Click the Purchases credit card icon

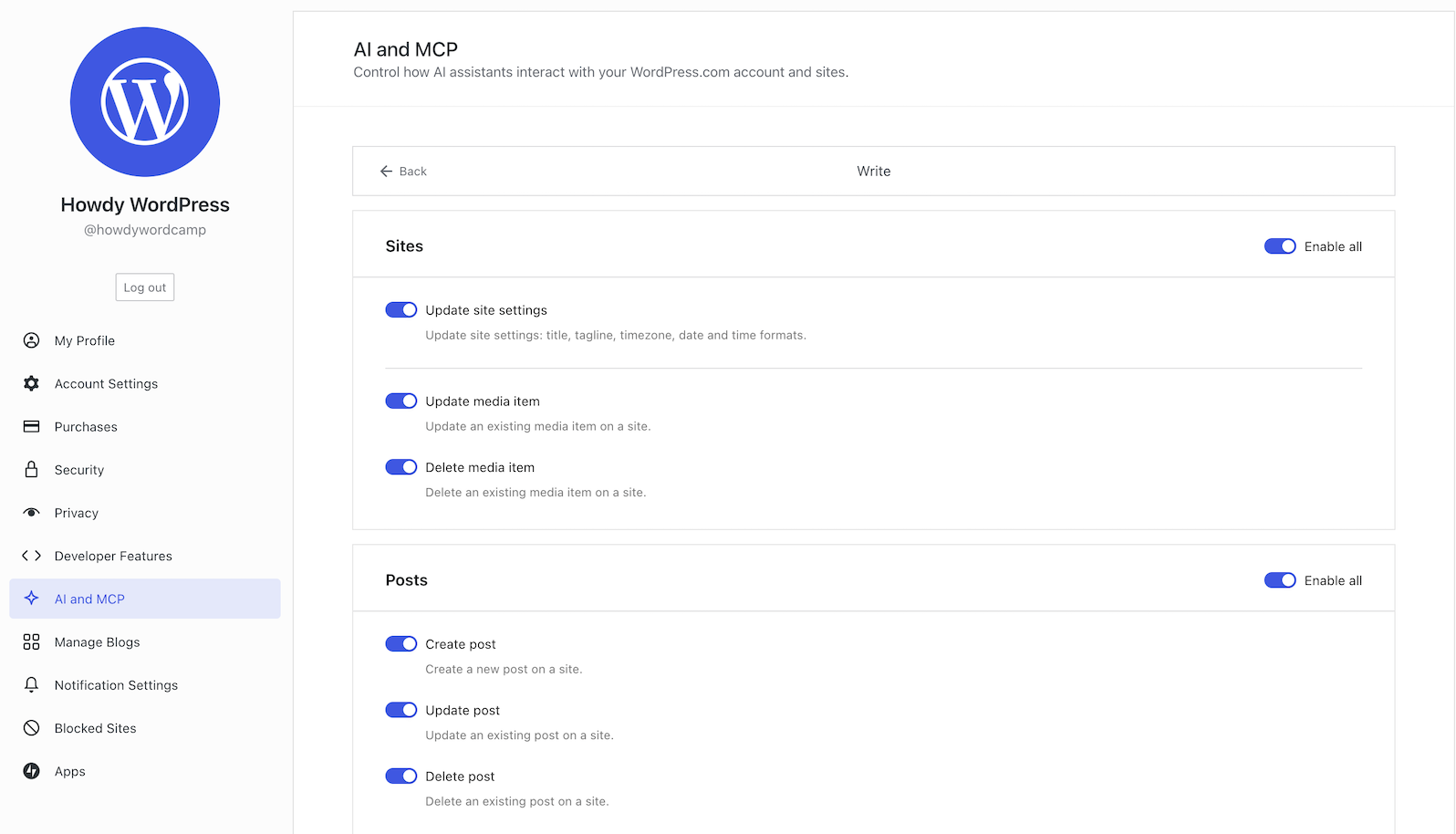(x=31, y=426)
